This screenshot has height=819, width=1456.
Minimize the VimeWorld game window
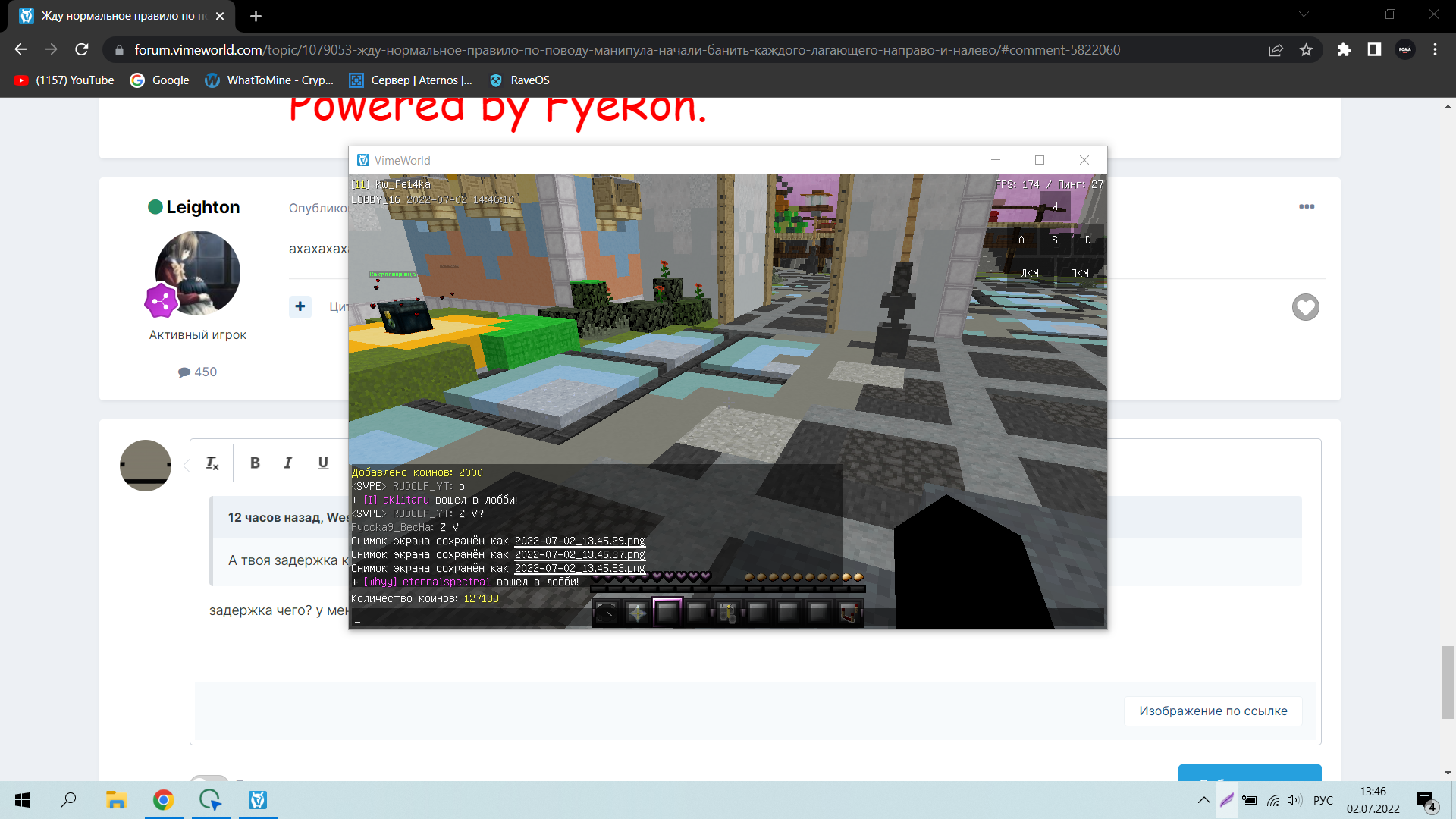tap(996, 160)
